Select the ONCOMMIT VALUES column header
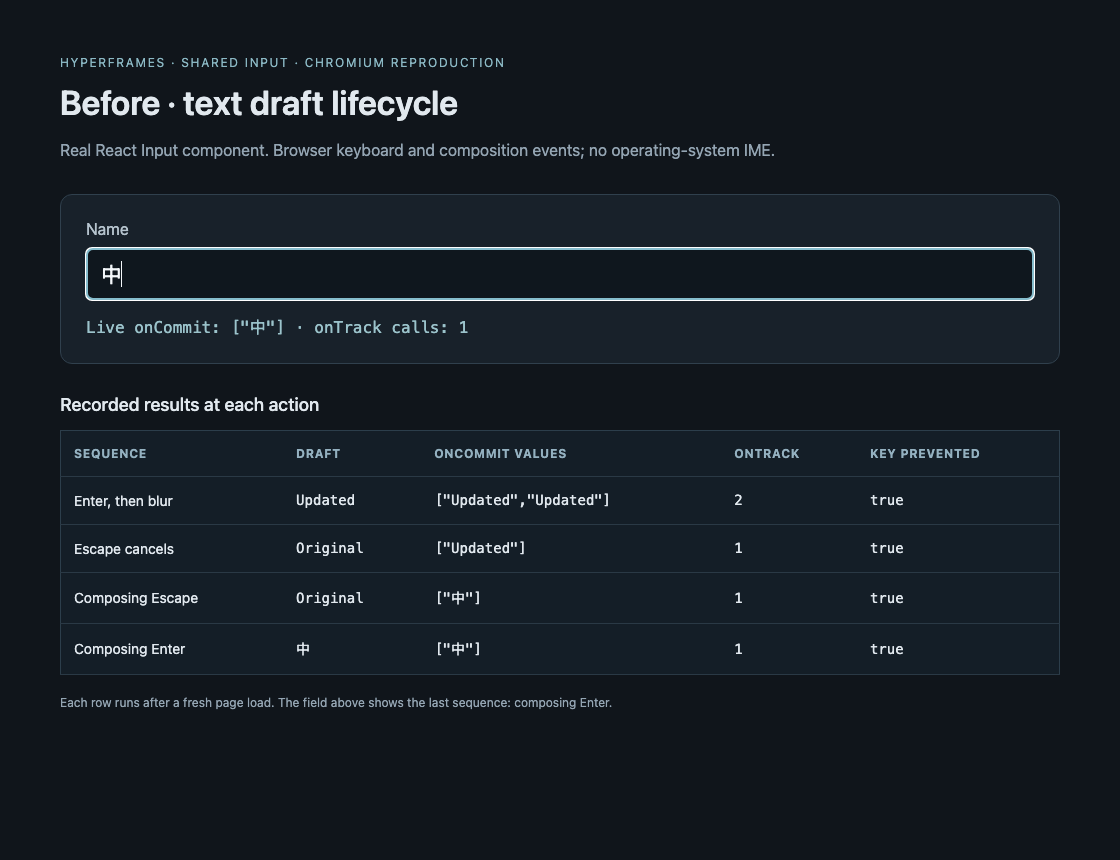 500,454
